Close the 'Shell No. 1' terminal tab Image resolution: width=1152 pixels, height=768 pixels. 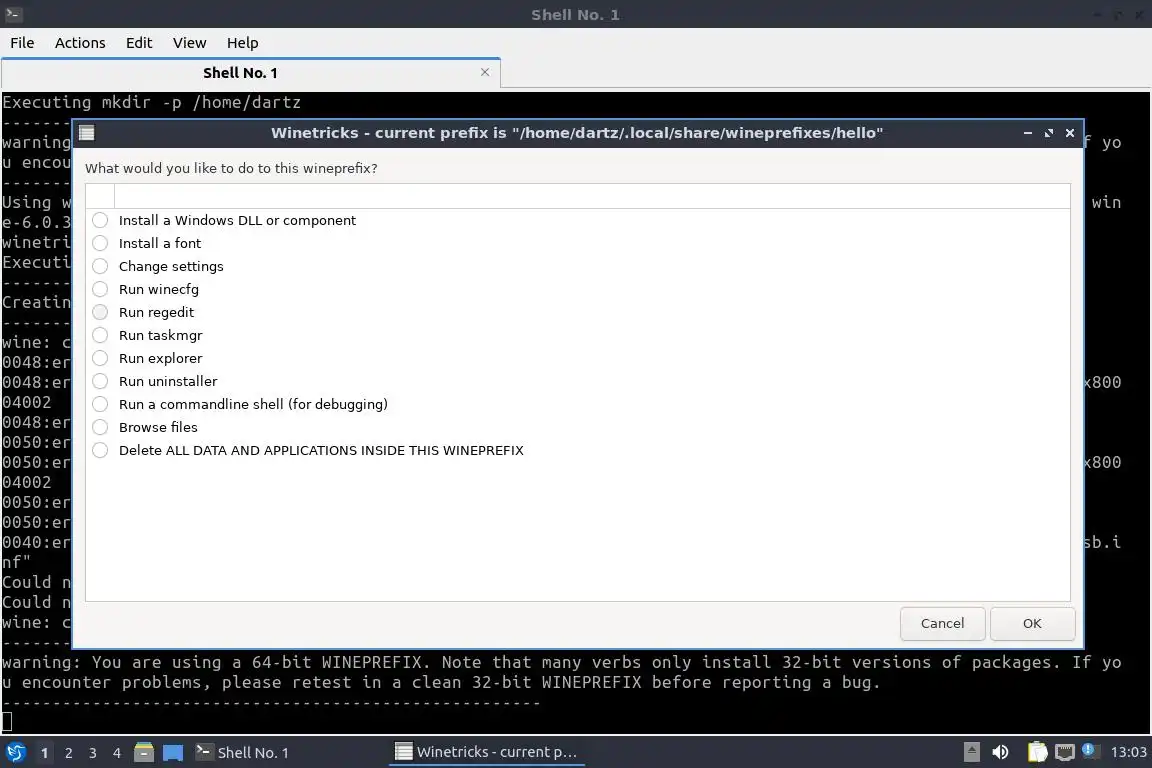pyautogui.click(x=485, y=72)
